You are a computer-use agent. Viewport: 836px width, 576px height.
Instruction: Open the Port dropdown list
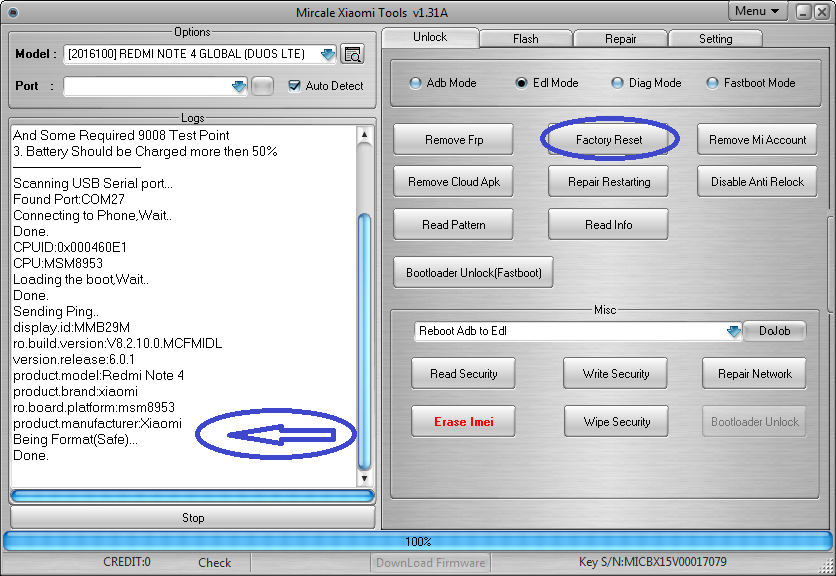pos(239,86)
